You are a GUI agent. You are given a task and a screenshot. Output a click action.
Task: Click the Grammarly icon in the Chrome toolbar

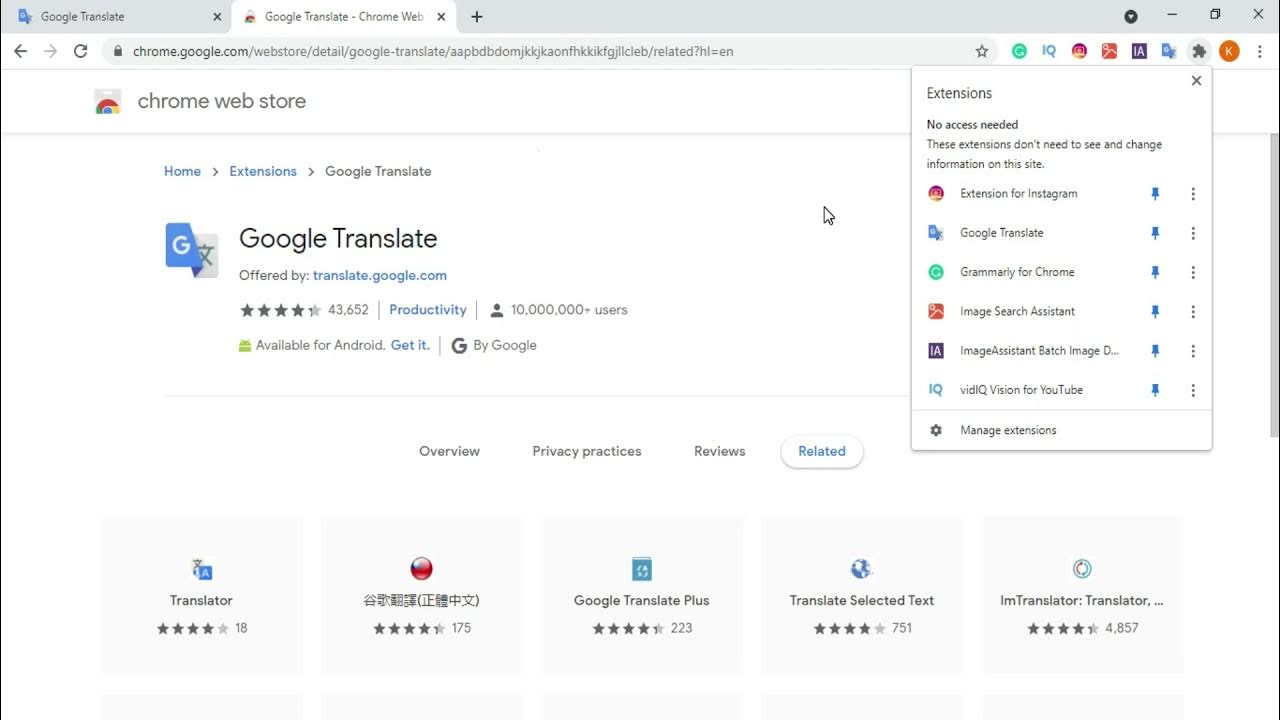pos(1019,51)
